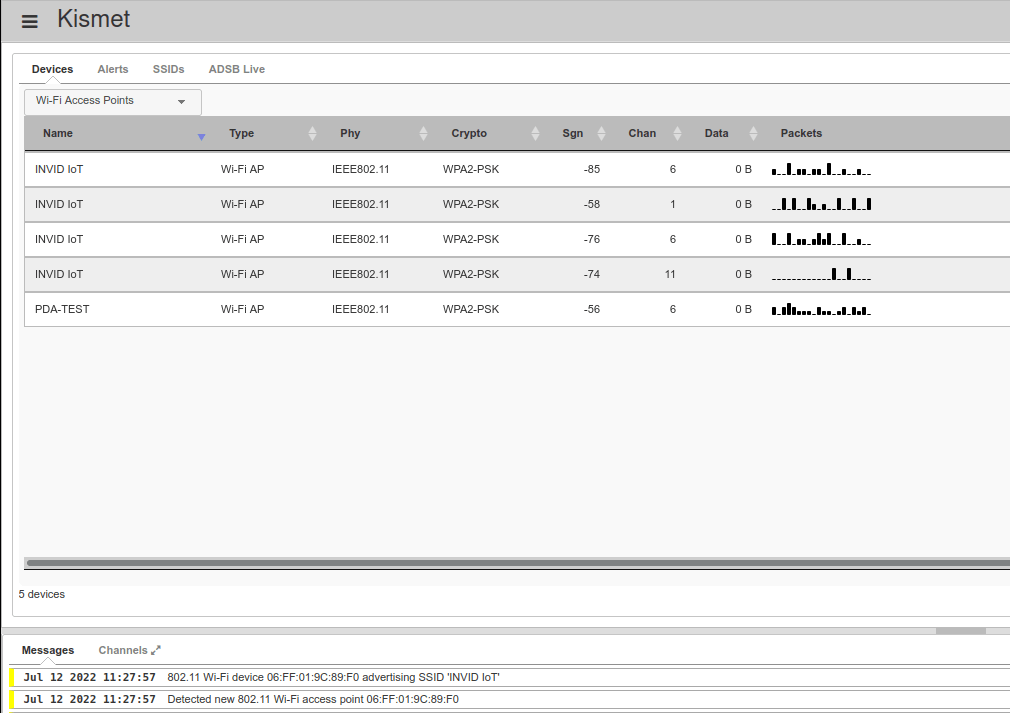Click the Crypto column sort icon
Screen dimensions: 1010x713
[x=535, y=134]
